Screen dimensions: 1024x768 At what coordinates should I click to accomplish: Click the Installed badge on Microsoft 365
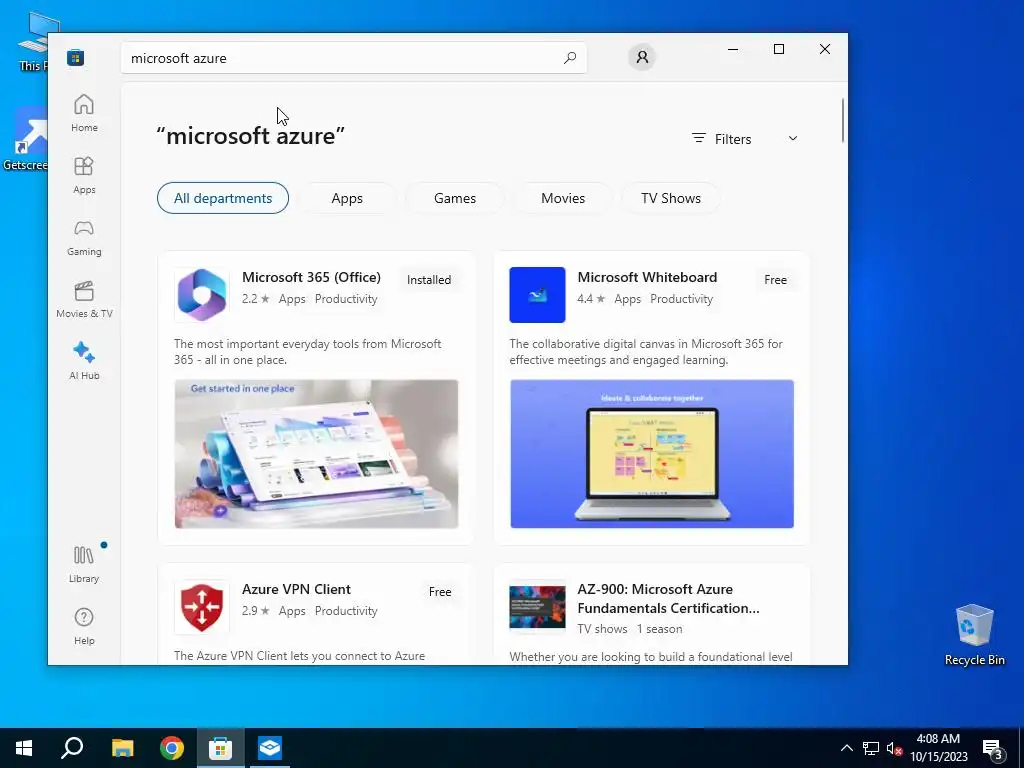429,280
